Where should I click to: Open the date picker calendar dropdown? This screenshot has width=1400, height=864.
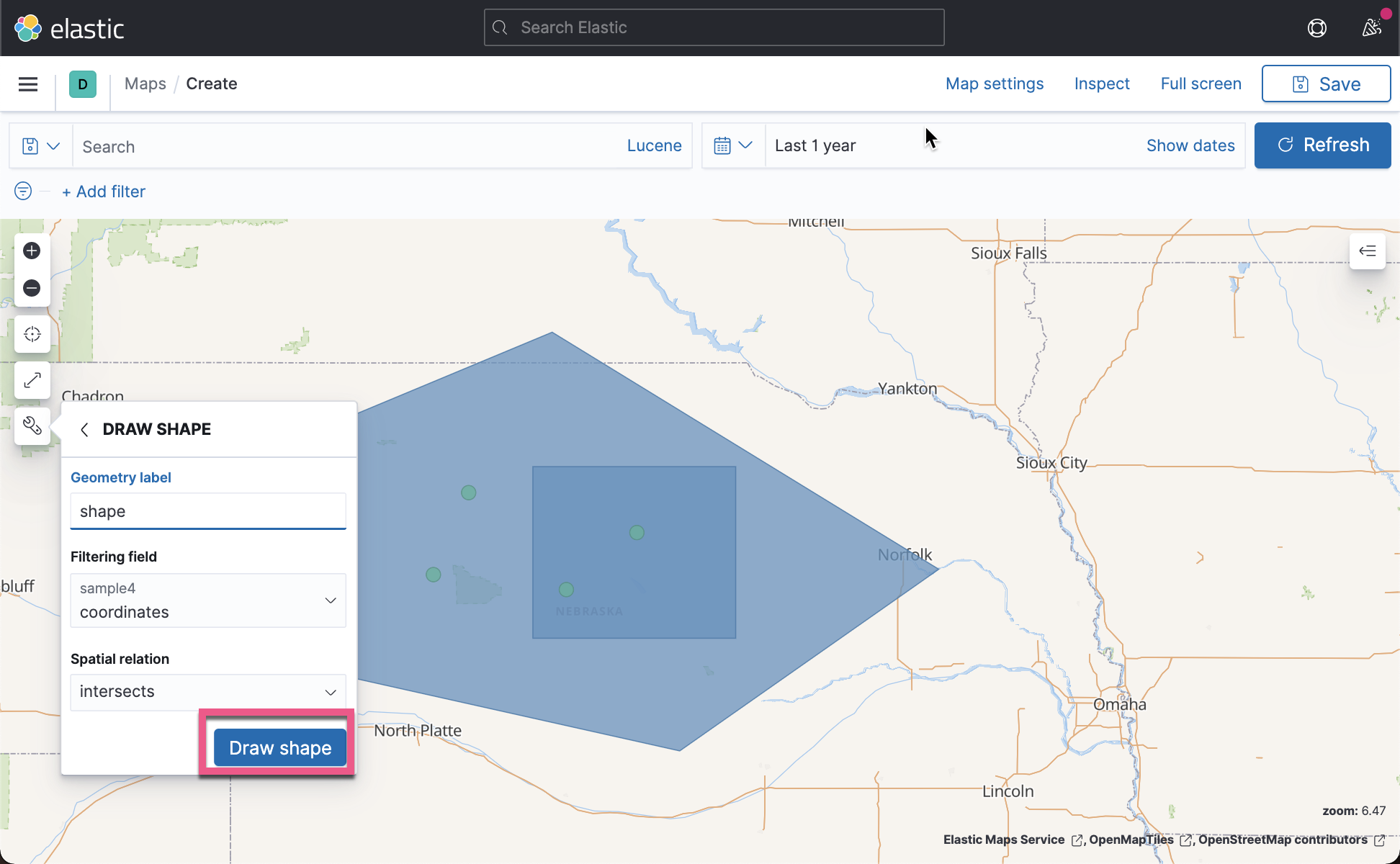pyautogui.click(x=733, y=145)
